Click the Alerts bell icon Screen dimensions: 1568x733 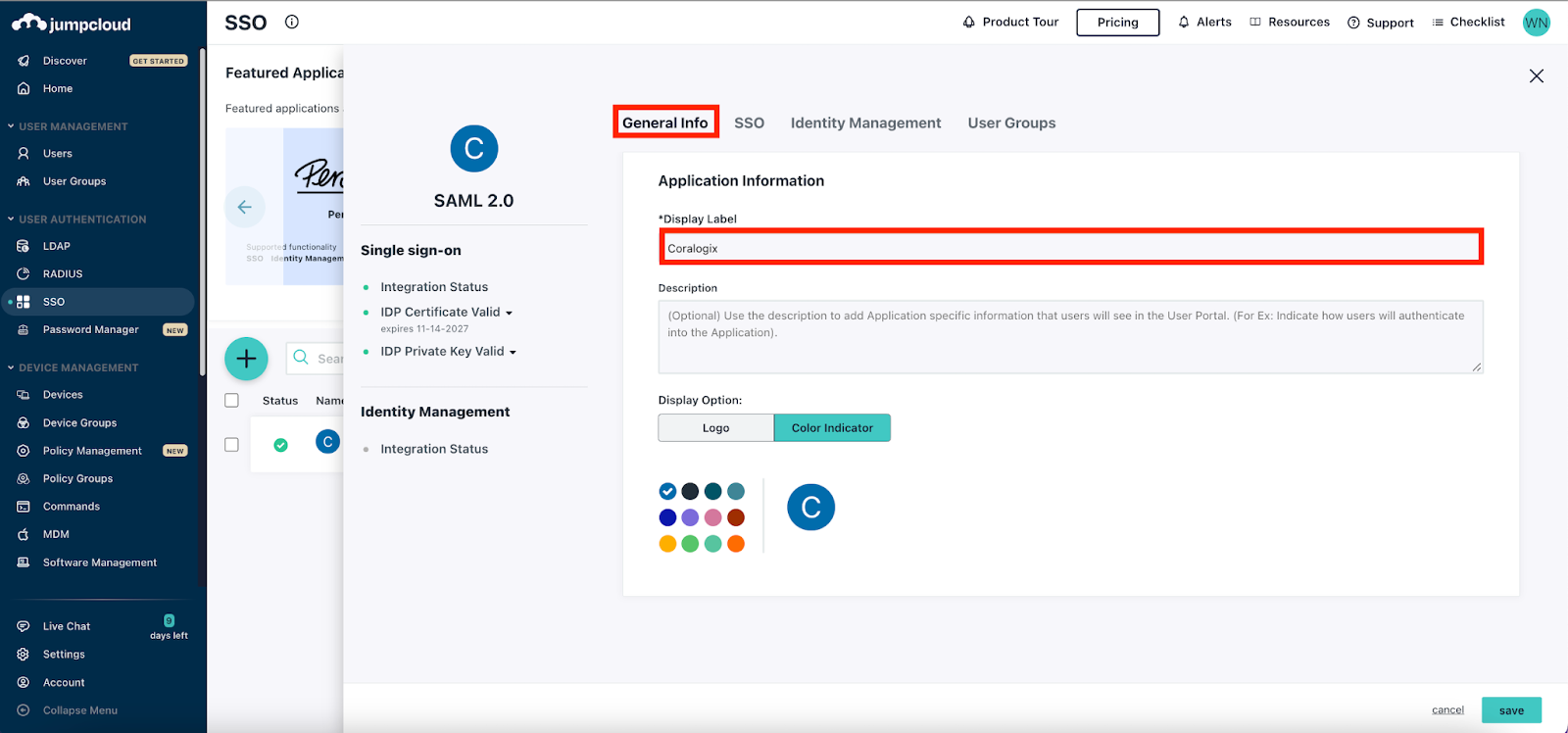1184,22
